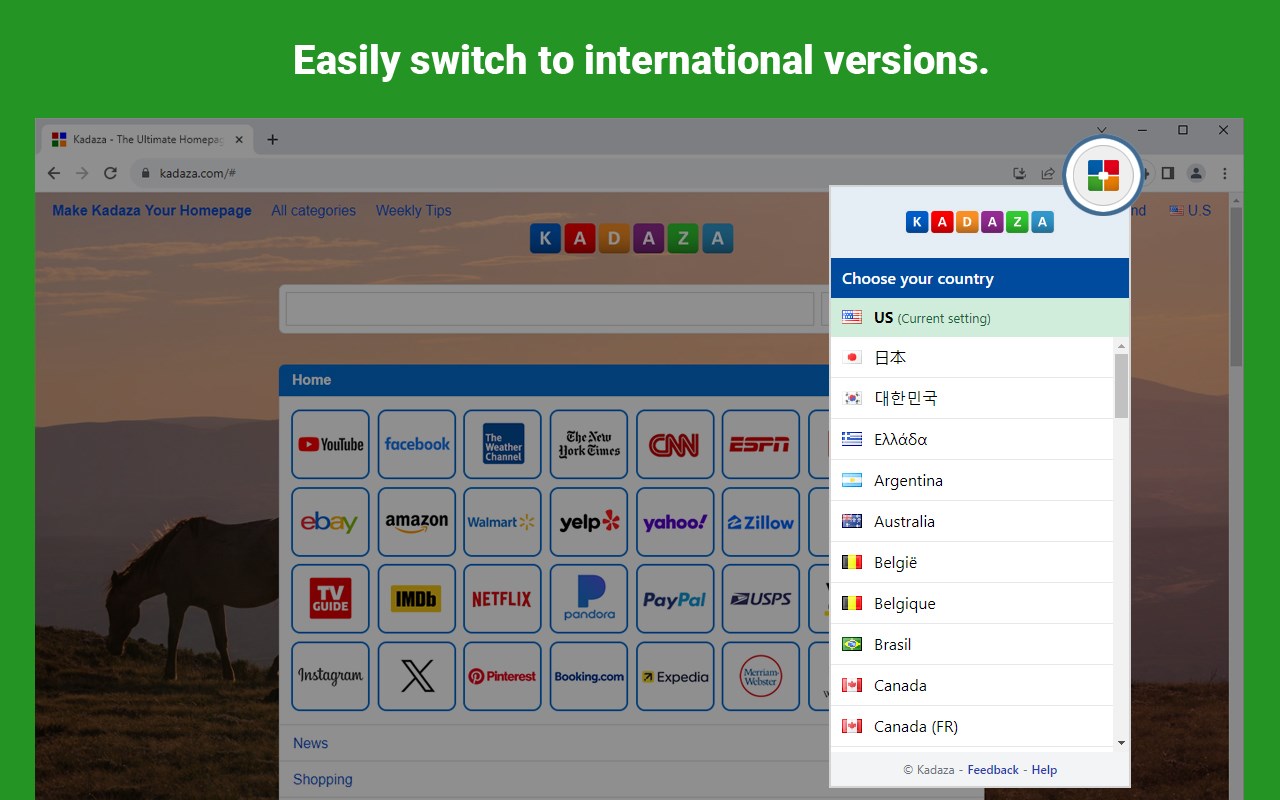This screenshot has width=1280, height=800.
Task: Click the Kadaza extension icon in toolbar
Action: (1103, 175)
